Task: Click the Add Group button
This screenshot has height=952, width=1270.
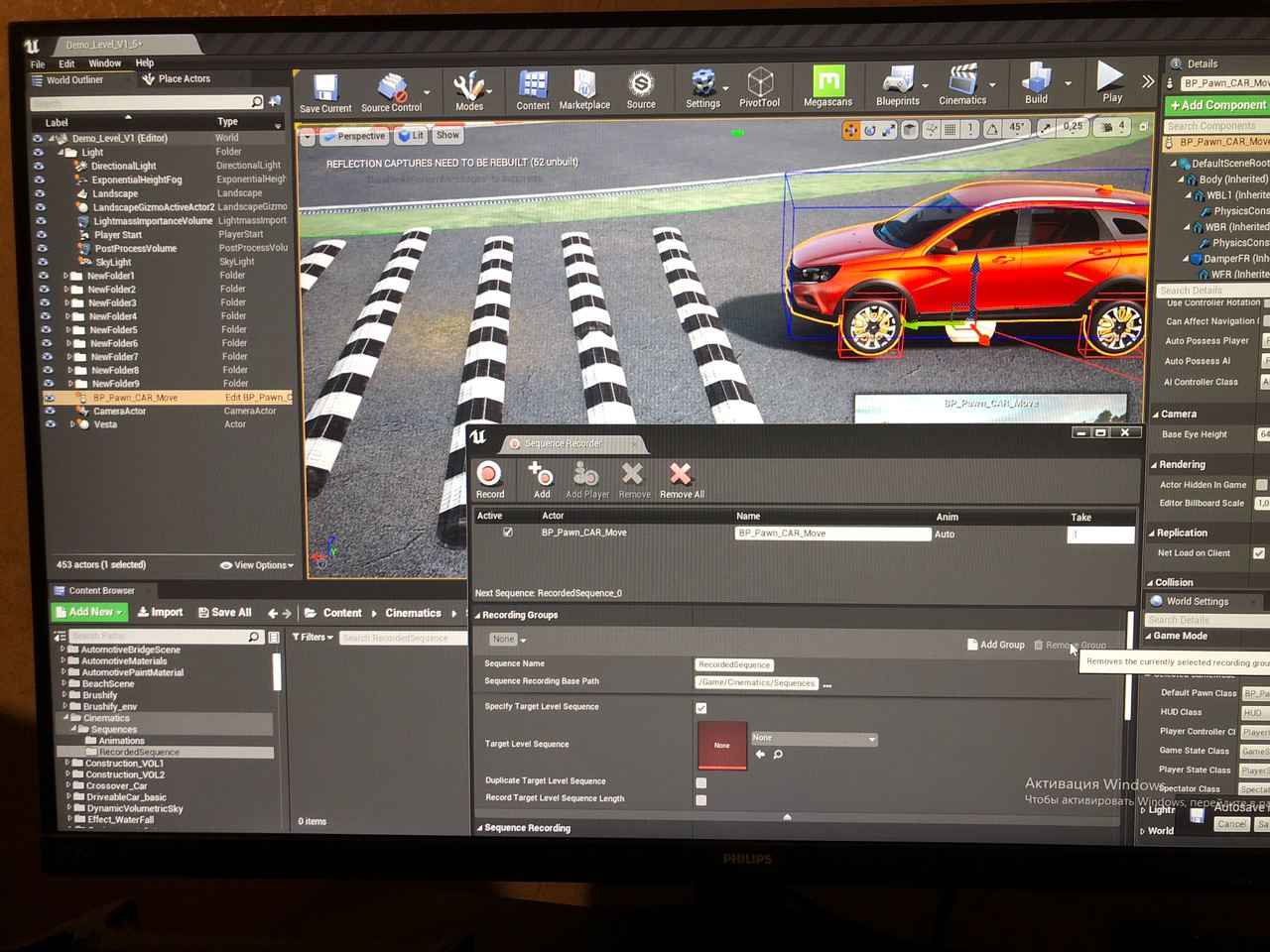Action: [996, 645]
